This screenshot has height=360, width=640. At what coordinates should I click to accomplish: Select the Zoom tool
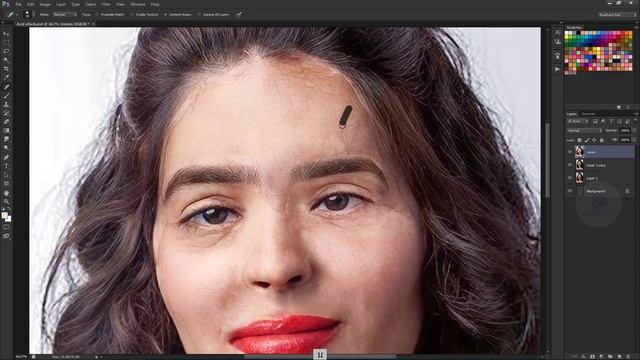click(6, 202)
